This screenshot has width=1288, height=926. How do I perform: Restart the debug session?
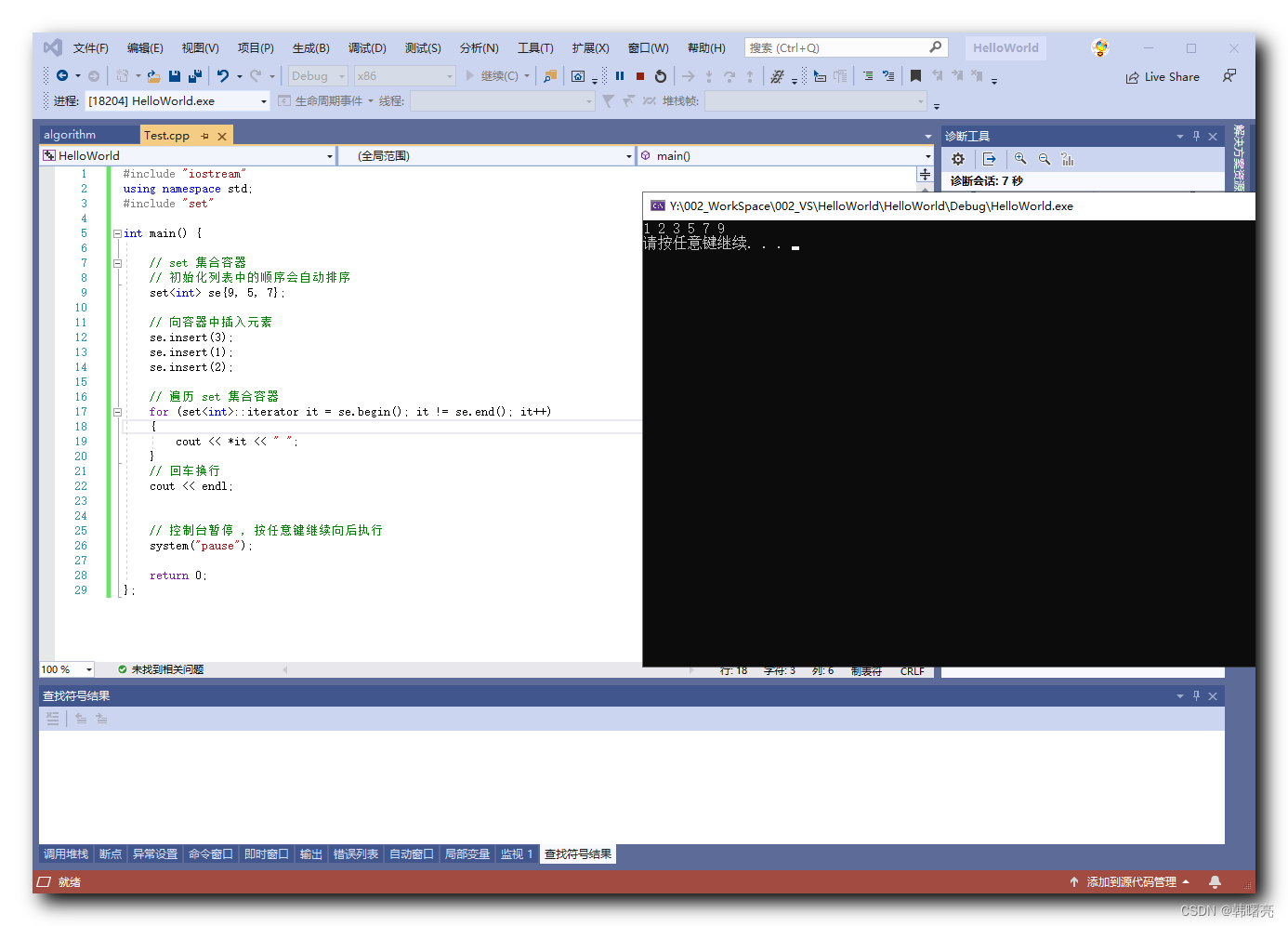pos(661,76)
